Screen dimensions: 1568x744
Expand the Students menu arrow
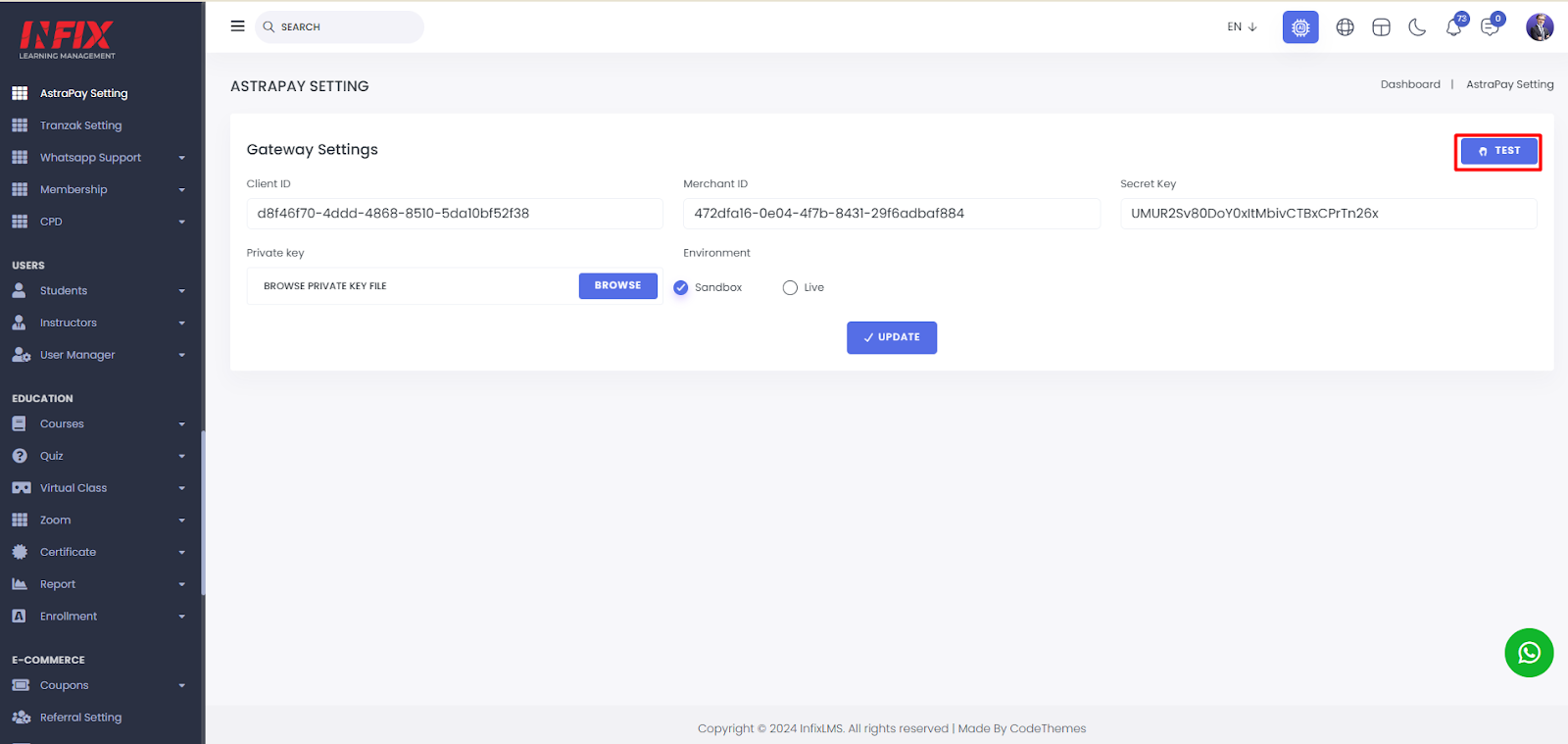pos(182,291)
